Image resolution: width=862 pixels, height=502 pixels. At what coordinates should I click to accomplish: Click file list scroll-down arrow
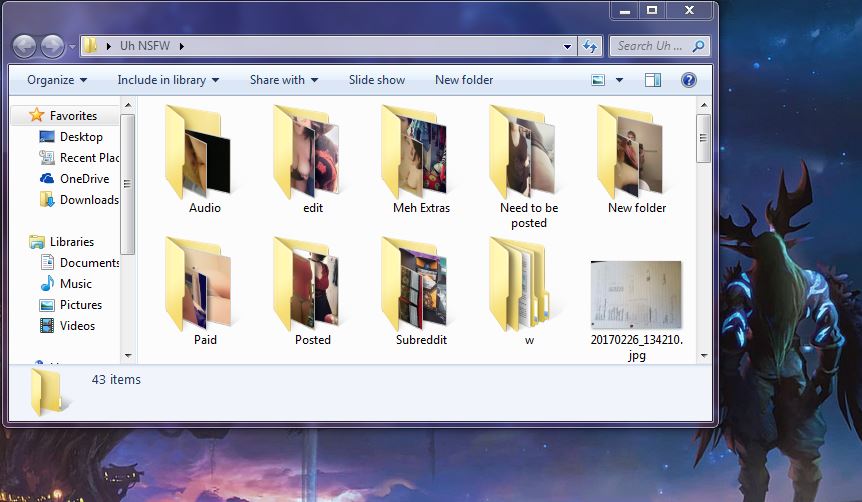click(x=704, y=356)
